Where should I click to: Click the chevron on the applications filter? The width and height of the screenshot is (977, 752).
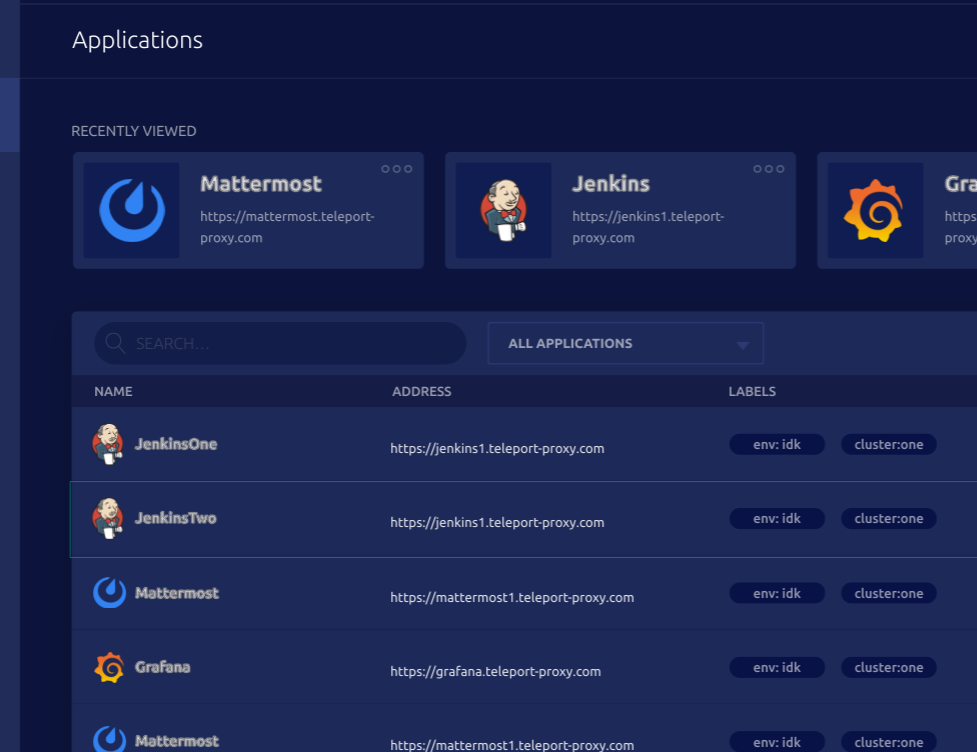pos(742,343)
